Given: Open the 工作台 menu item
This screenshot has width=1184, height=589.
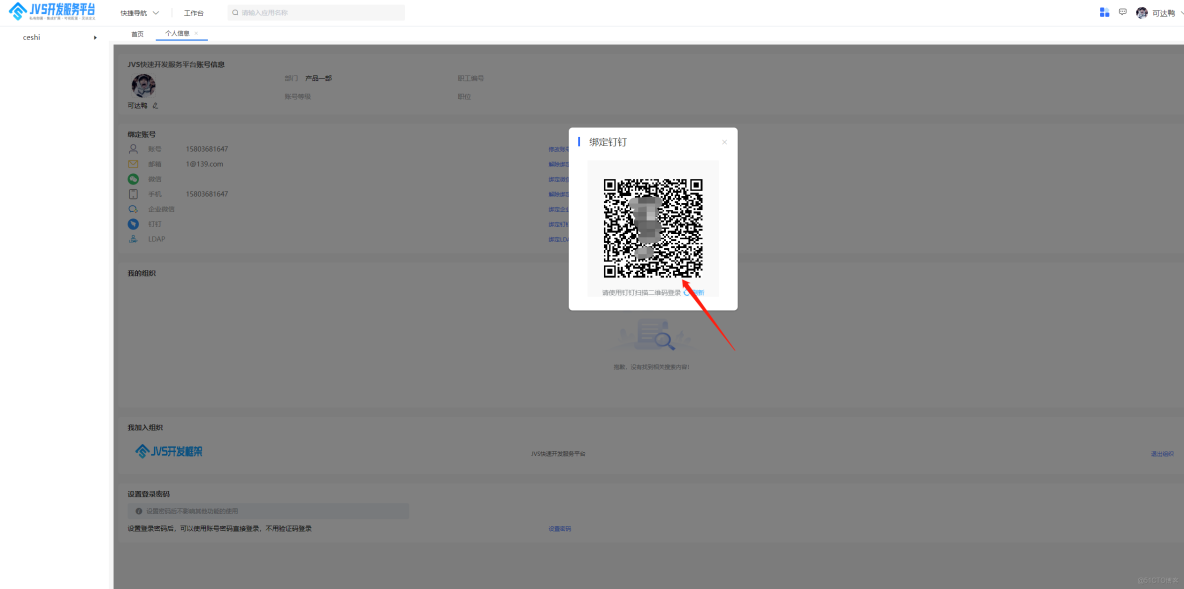Looking at the screenshot, I should [x=194, y=14].
